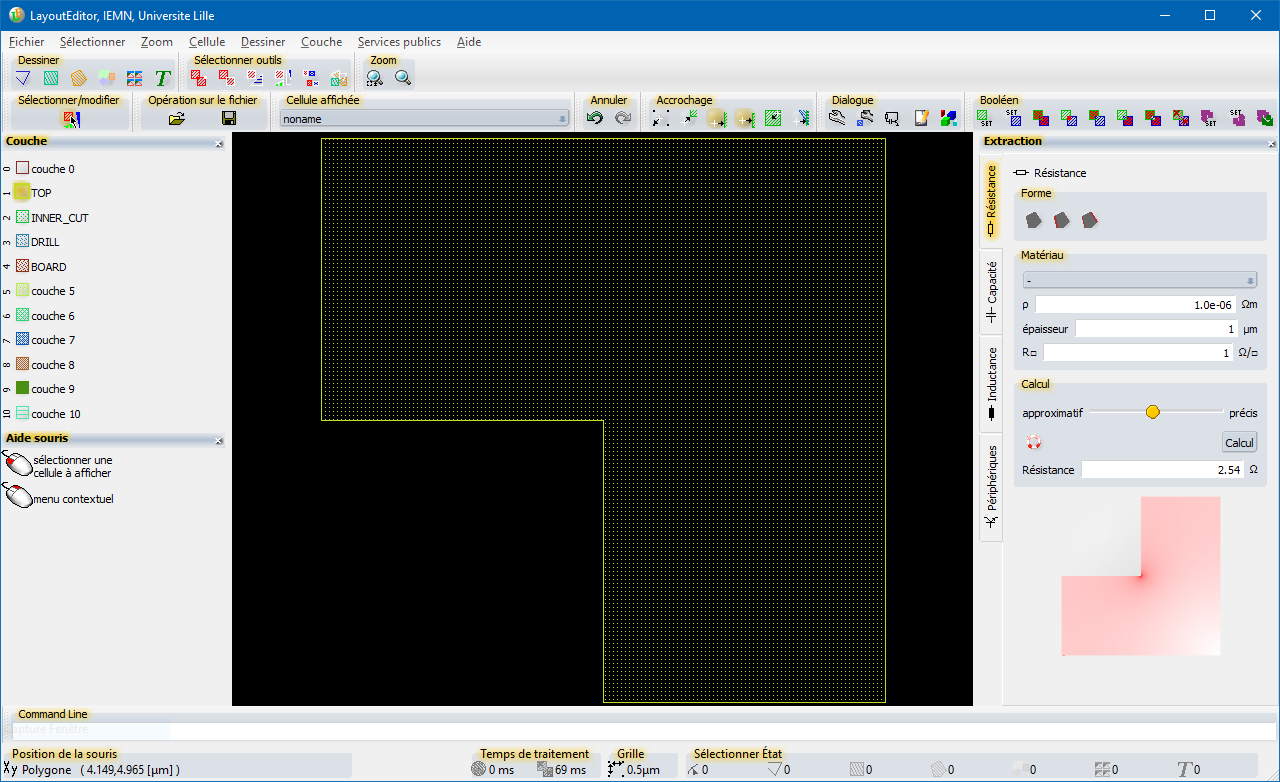The width and height of the screenshot is (1280, 782).
Task: Select the orange polygon draw tool
Action: [x=79, y=78]
